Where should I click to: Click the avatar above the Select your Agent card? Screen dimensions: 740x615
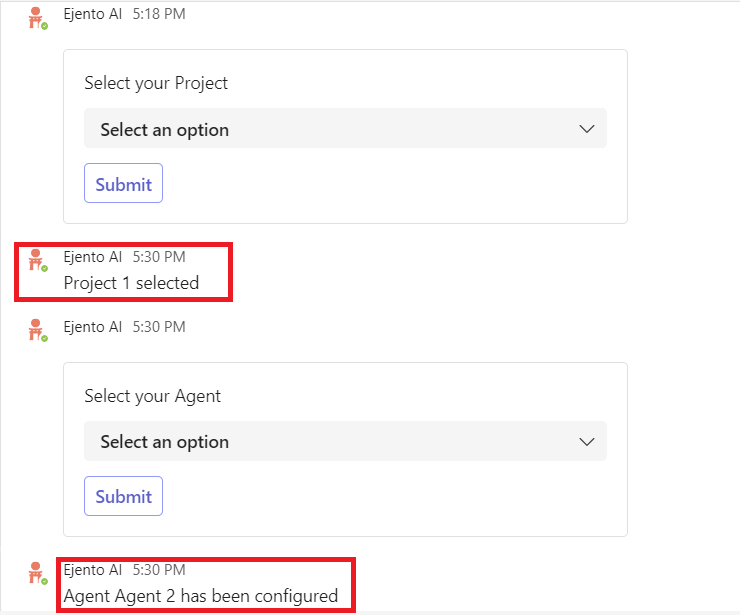click(x=37, y=330)
